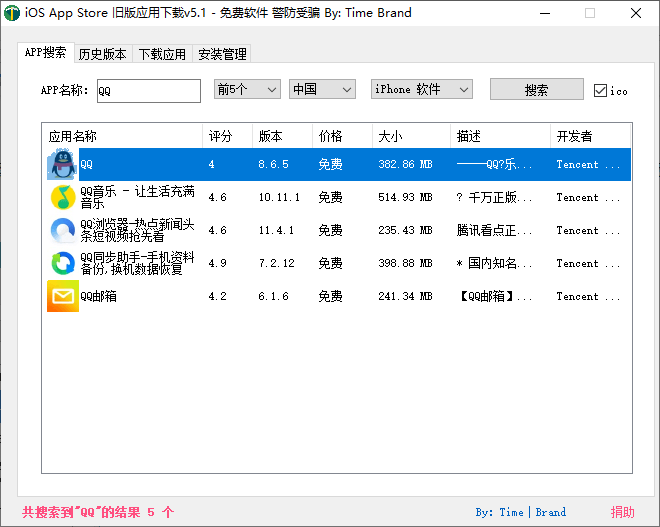This screenshot has height=527, width=660.
Task: Click the application logo in title bar
Action: tap(13, 13)
